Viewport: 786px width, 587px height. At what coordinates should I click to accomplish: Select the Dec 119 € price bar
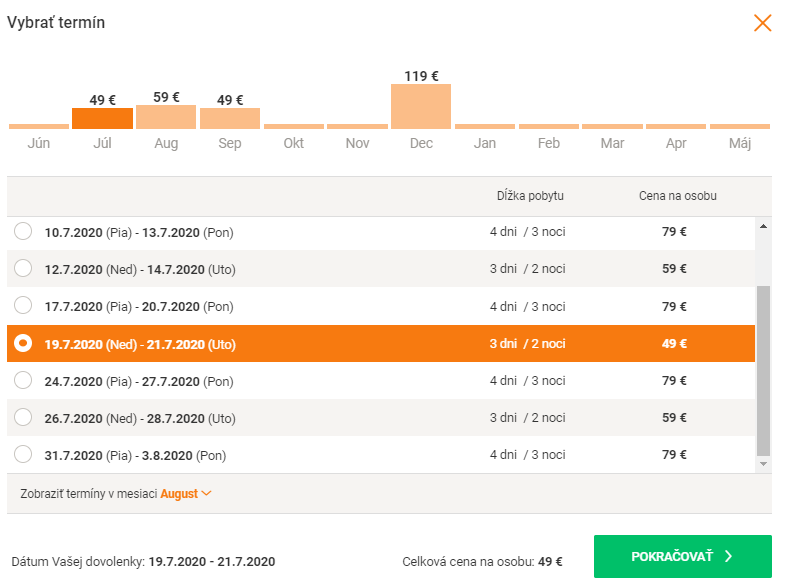click(421, 106)
